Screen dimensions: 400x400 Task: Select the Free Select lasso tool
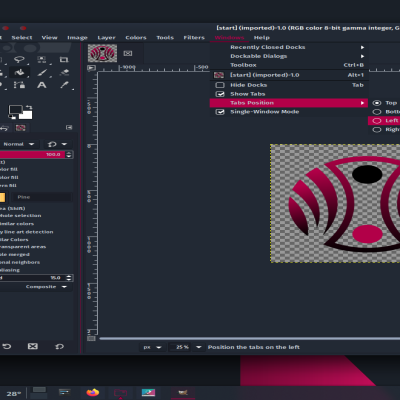click(x=19, y=60)
